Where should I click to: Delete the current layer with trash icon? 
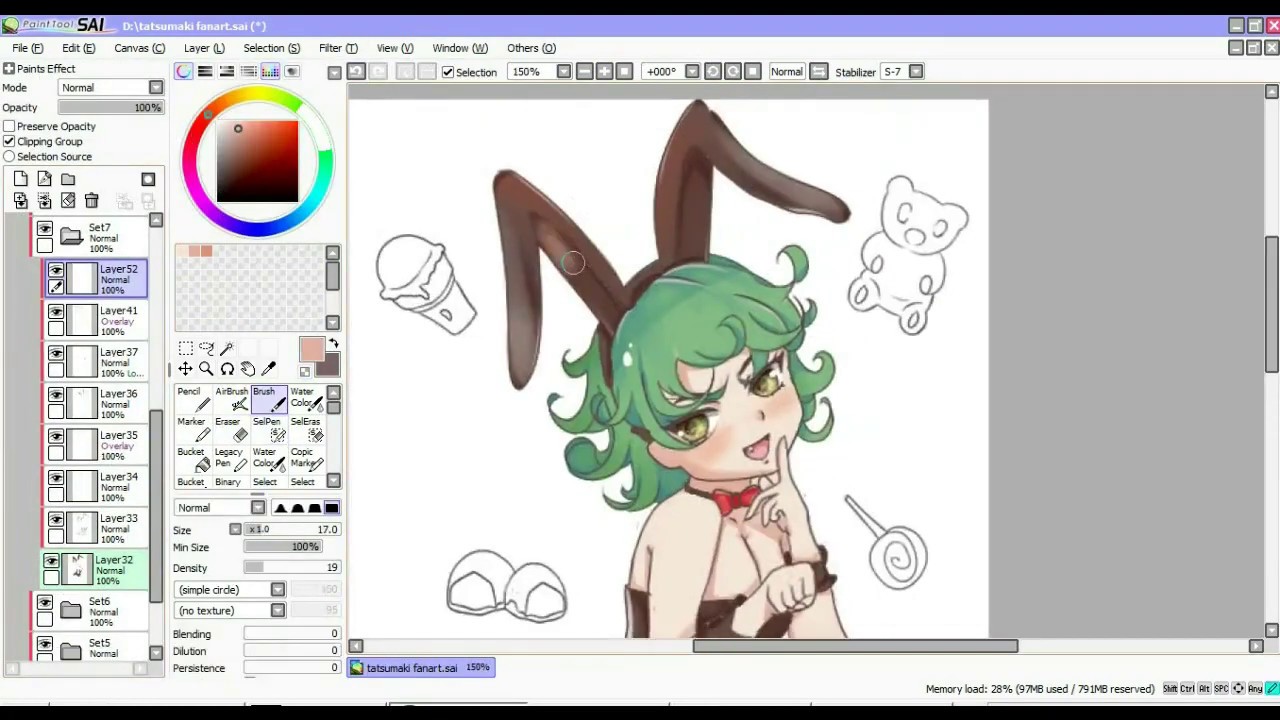(92, 201)
